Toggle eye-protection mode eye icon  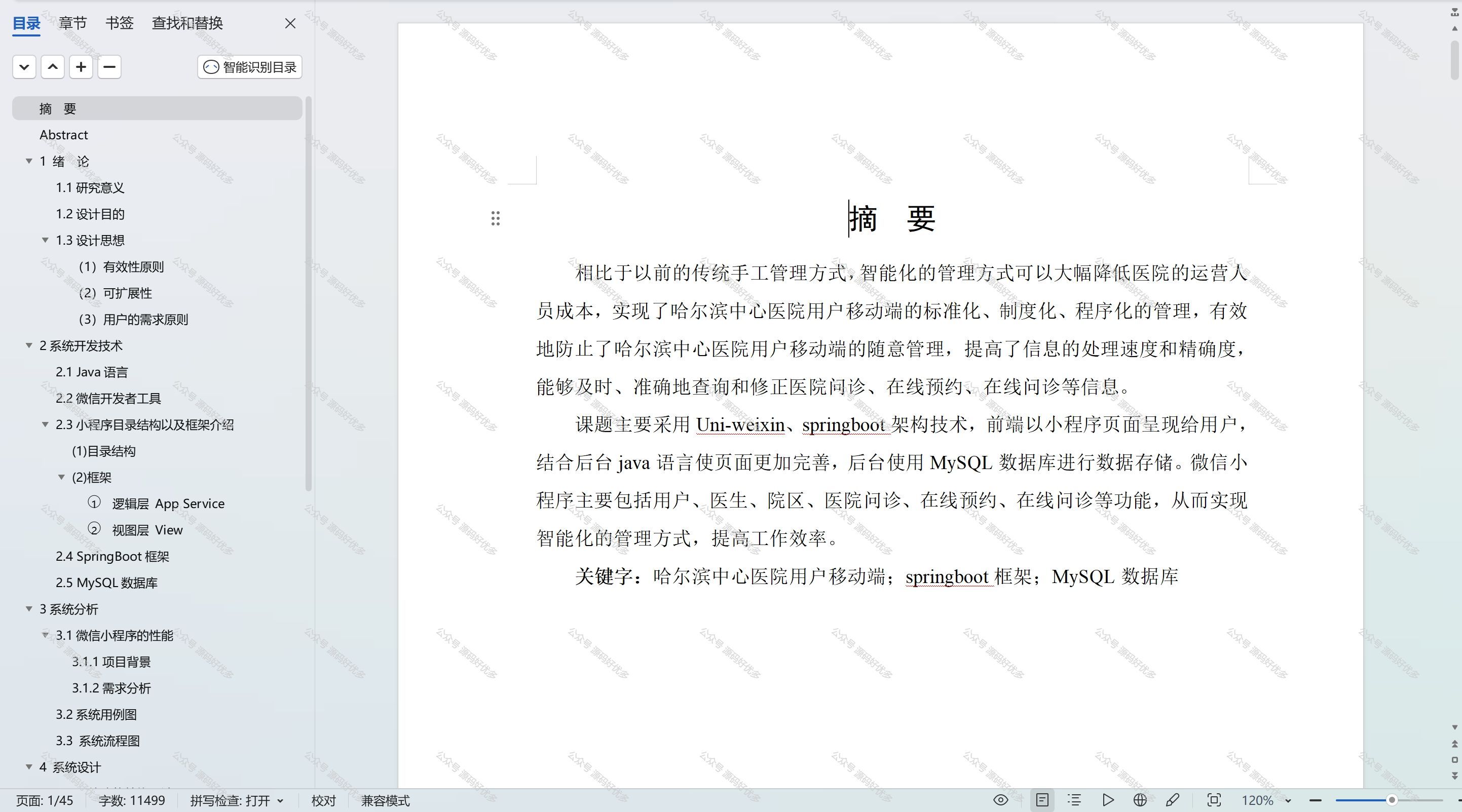1000,800
